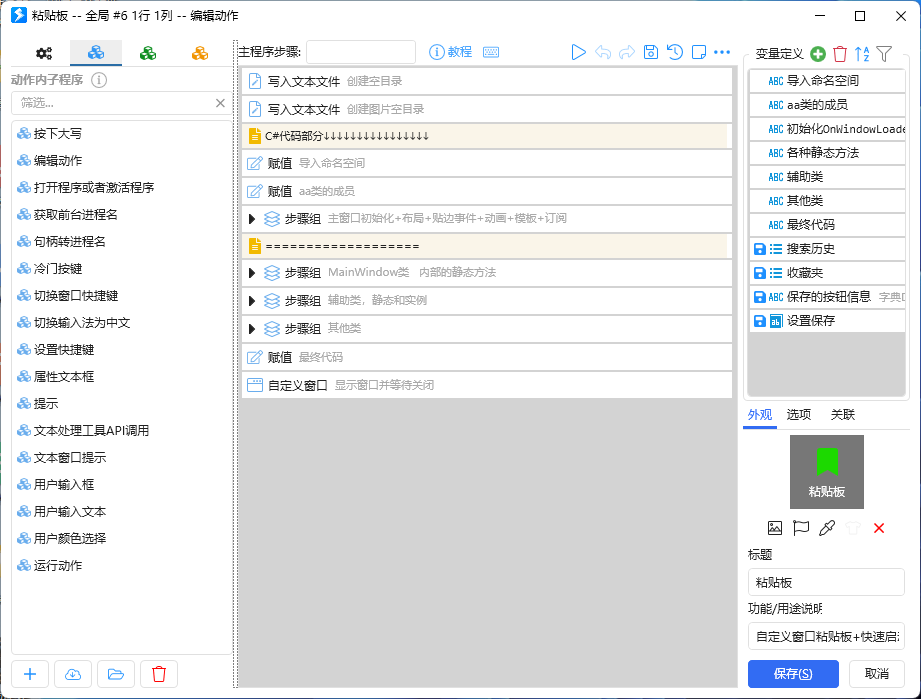The image size is (921, 699).
Task: Clear the sub-program filter with the X
Action: pos(220,103)
